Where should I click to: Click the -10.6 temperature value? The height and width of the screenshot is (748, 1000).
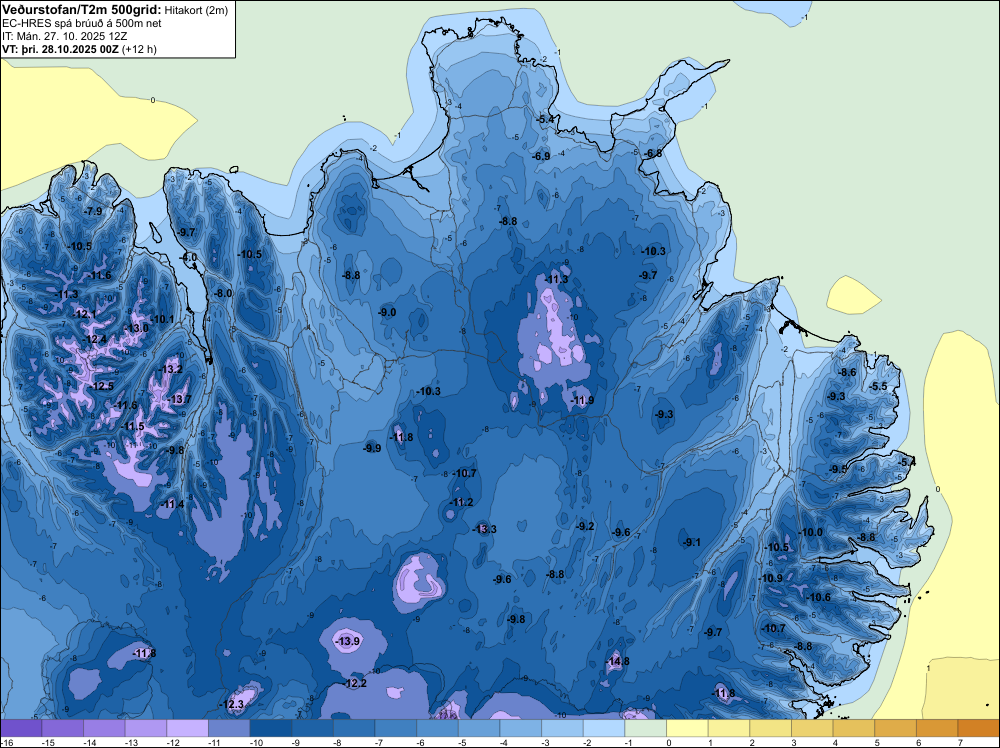[819, 598]
